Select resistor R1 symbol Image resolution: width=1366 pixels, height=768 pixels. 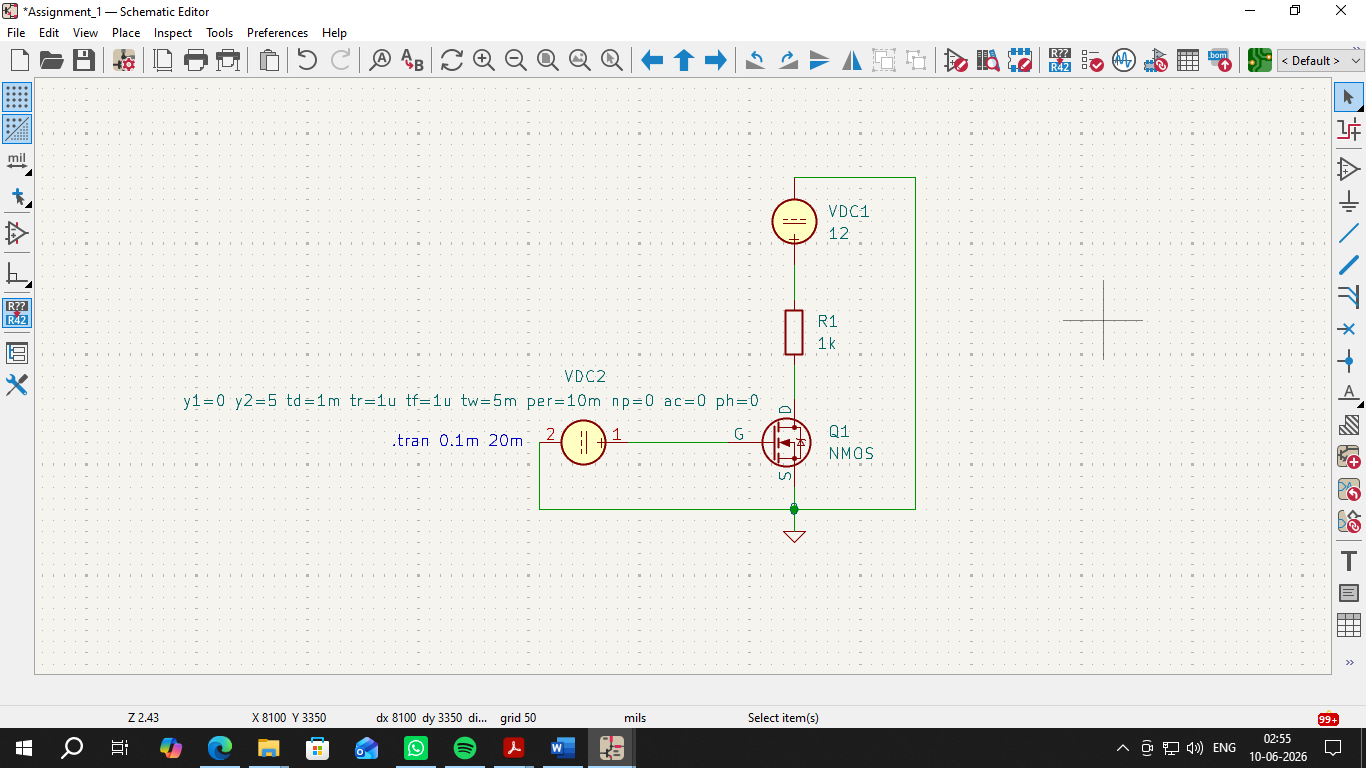pyautogui.click(x=794, y=332)
